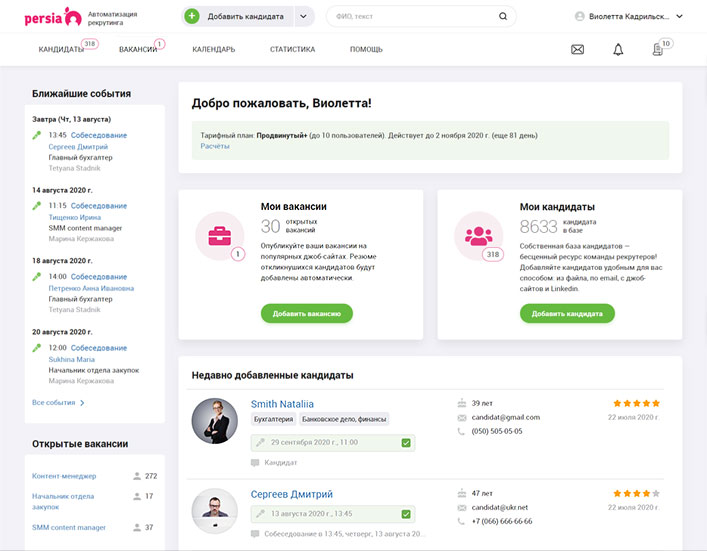This screenshot has width=707, height=551.
Task: Click Smith Nataliia's five-star rating
Action: click(636, 403)
